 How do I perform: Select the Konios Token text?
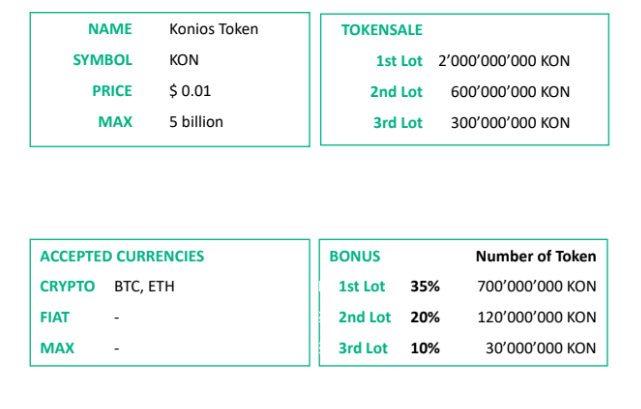tap(214, 29)
